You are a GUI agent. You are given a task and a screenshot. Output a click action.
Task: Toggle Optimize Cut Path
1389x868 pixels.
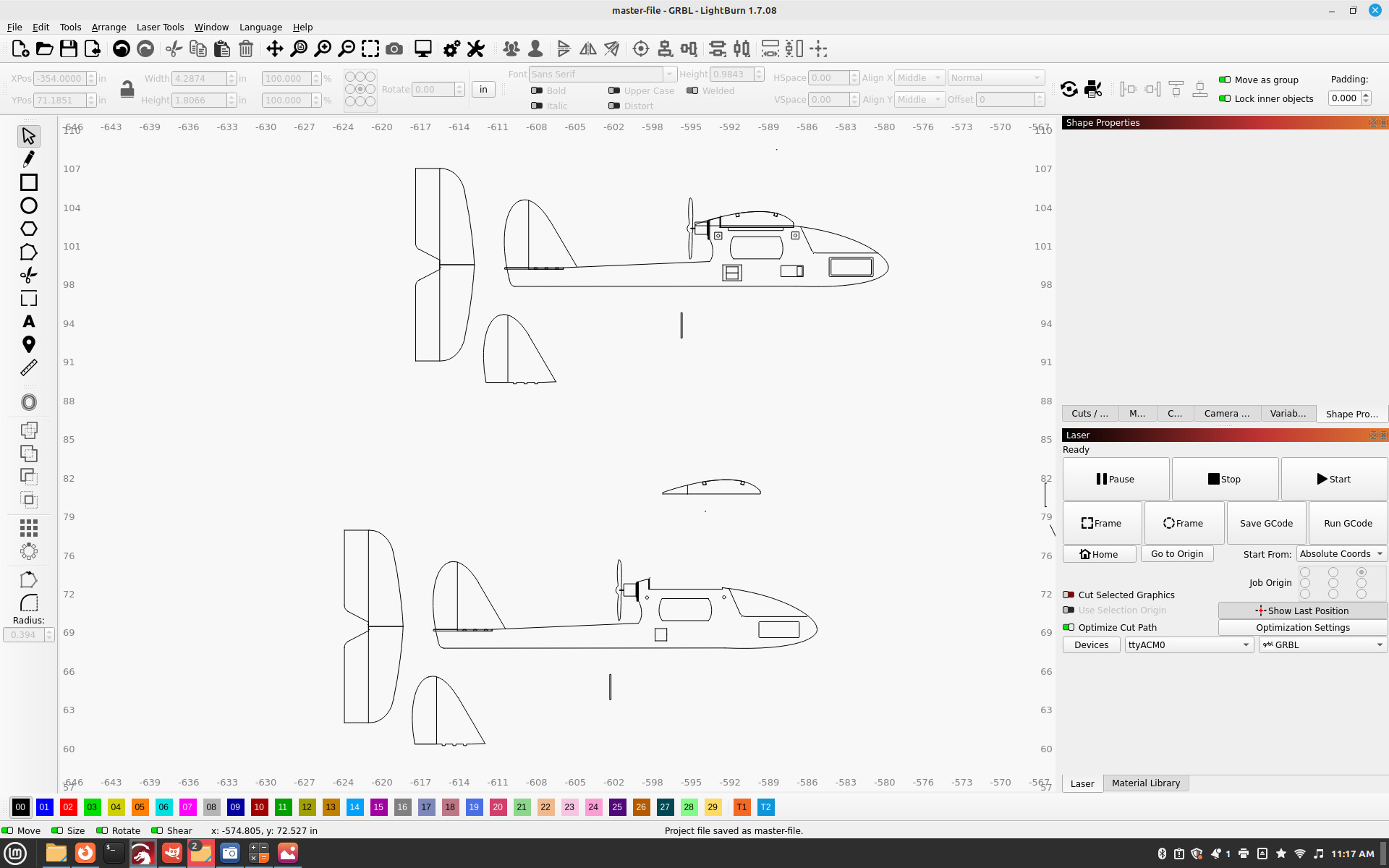[x=1069, y=627]
